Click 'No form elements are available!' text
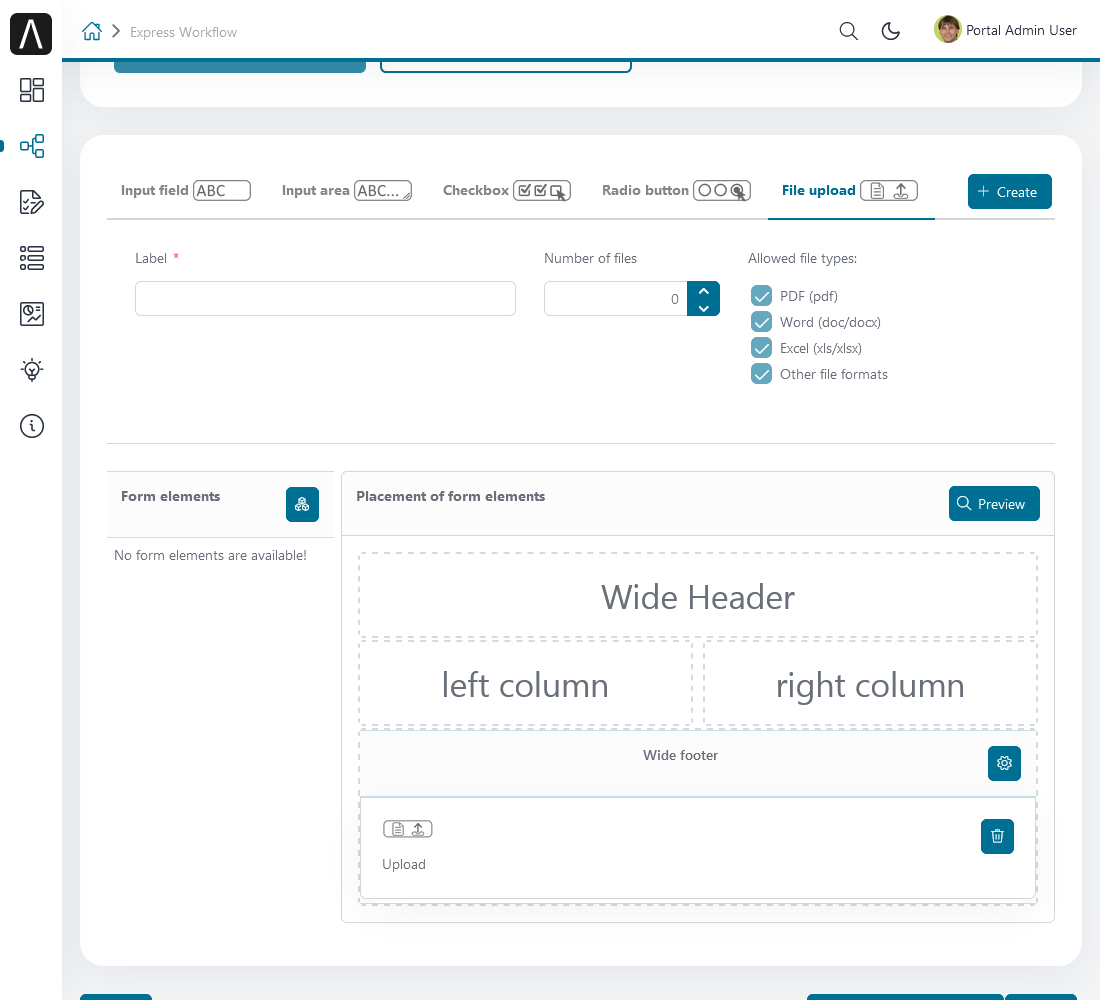Viewport: 1100px width, 1000px height. click(x=210, y=556)
